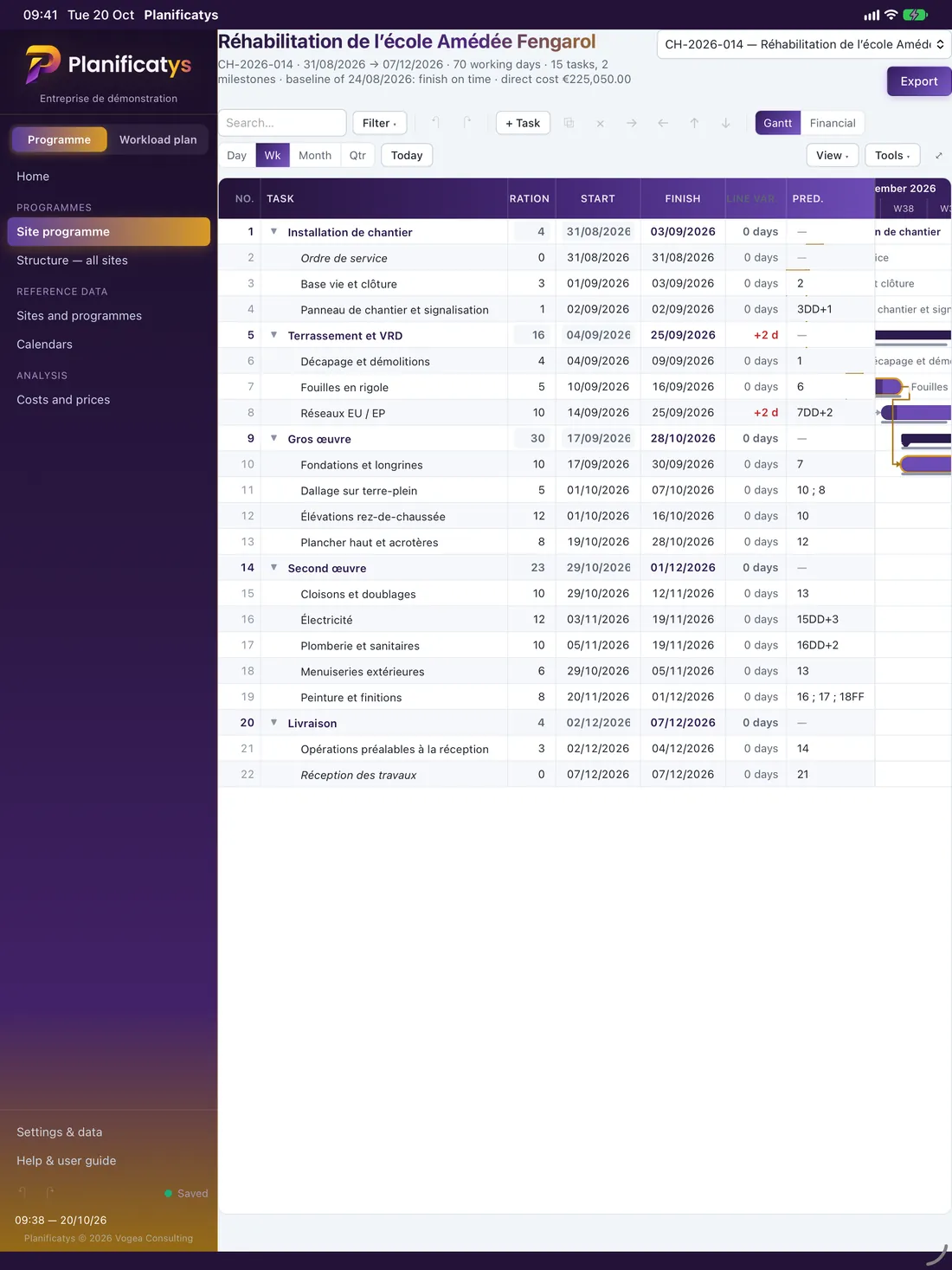Collapse the Gros œuvre group
This screenshot has width=952, height=1270.
(273, 438)
